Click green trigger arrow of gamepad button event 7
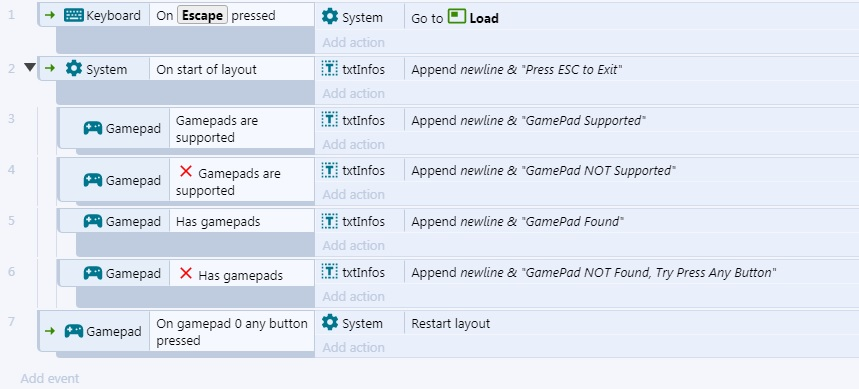The width and height of the screenshot is (859, 389). 50,331
